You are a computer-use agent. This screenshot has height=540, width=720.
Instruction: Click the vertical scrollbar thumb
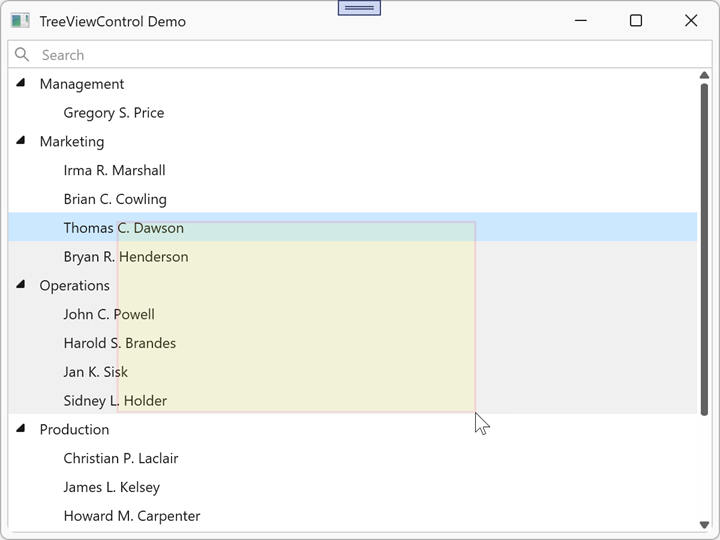point(704,249)
